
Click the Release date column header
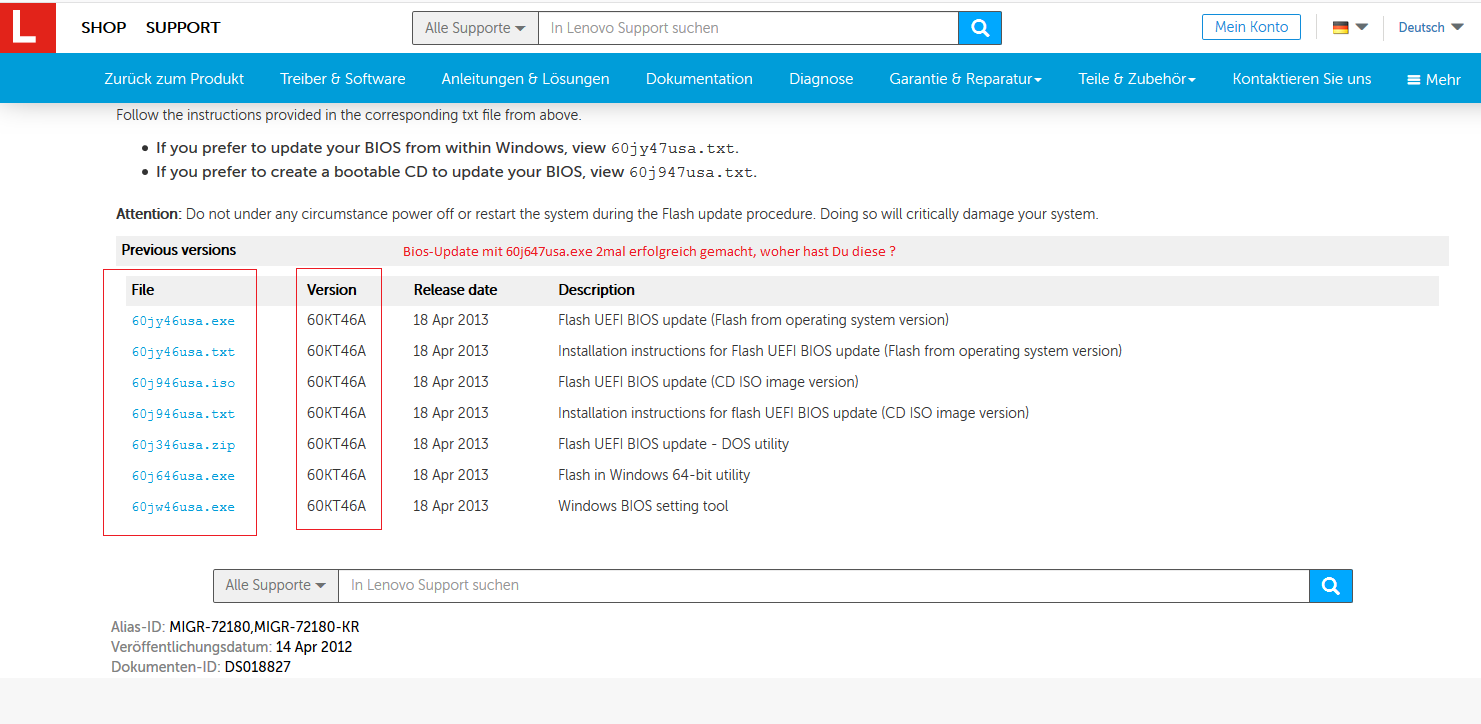coord(455,290)
